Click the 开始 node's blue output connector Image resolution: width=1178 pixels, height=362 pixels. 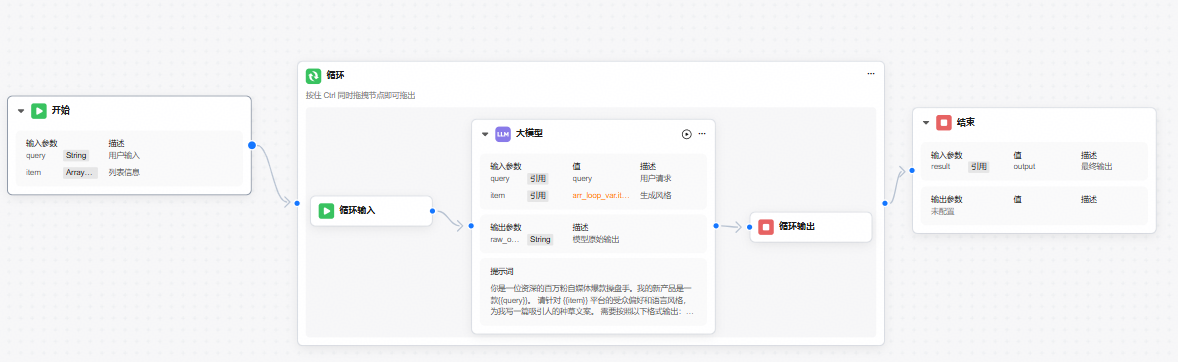point(252,145)
